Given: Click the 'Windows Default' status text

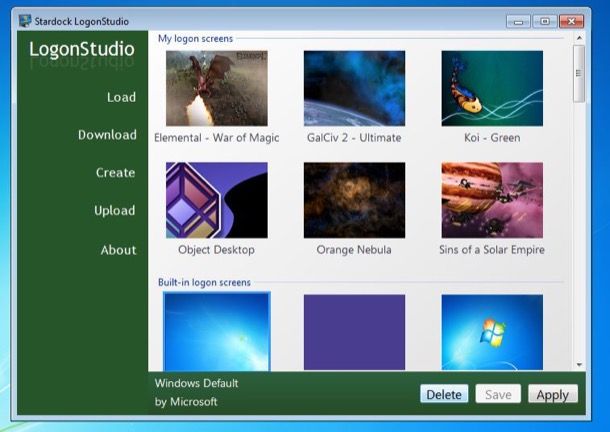Looking at the screenshot, I should coord(196,383).
